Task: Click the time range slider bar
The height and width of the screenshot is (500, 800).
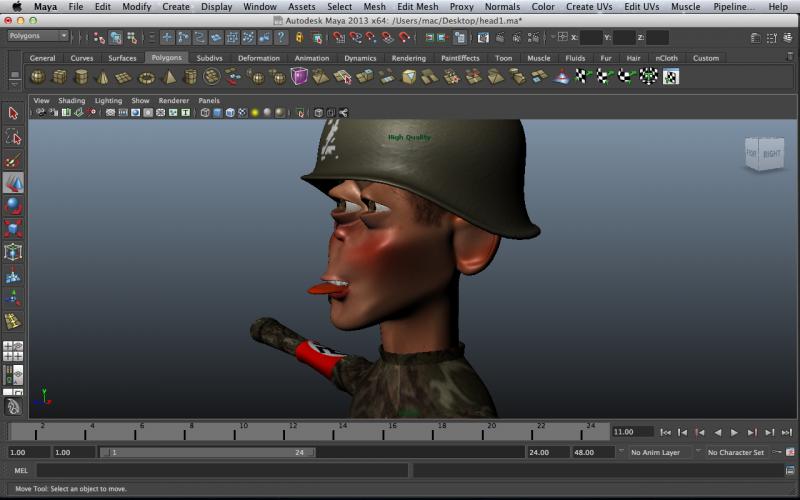Action: (207, 452)
